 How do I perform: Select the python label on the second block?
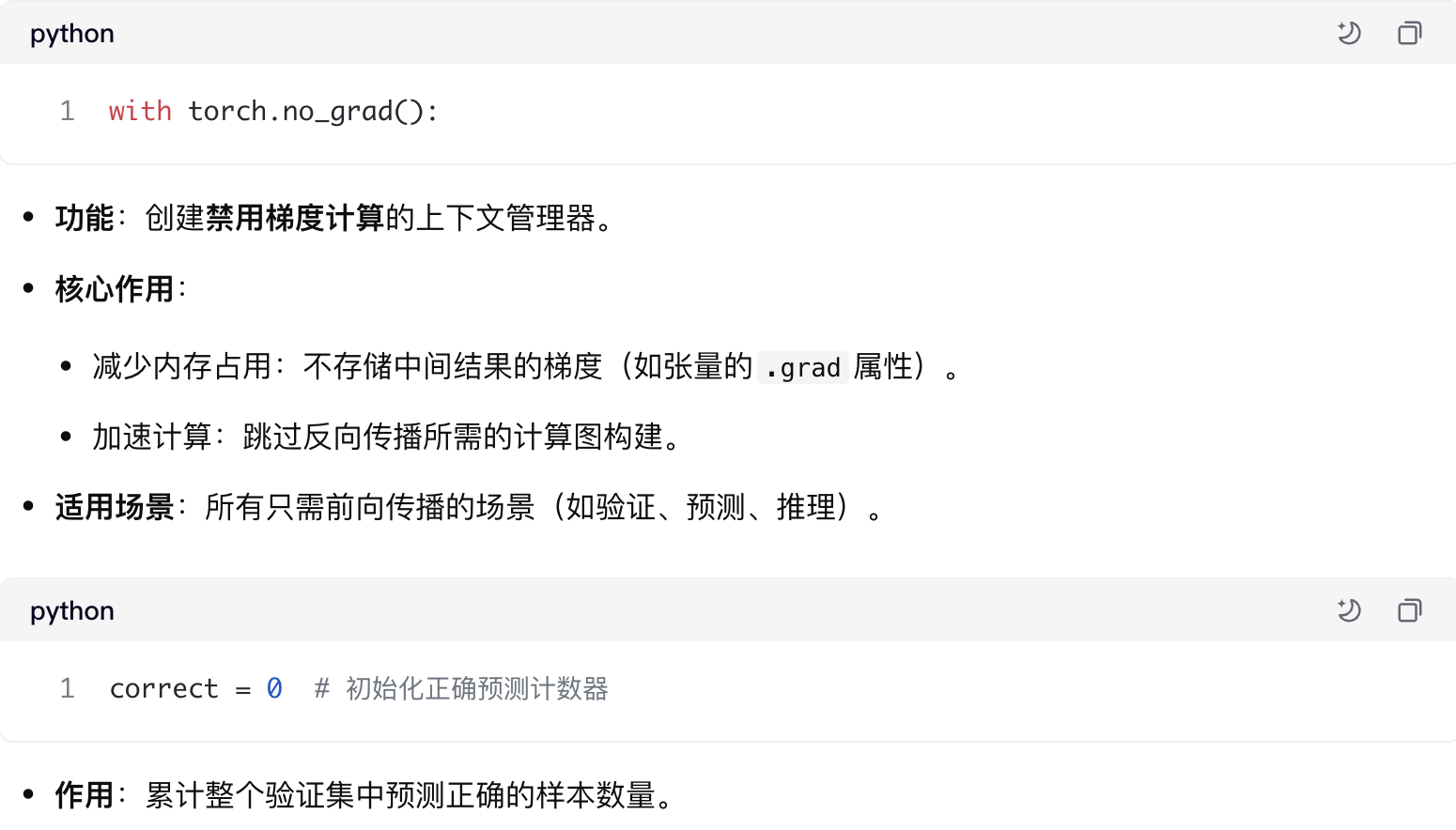(x=71, y=610)
